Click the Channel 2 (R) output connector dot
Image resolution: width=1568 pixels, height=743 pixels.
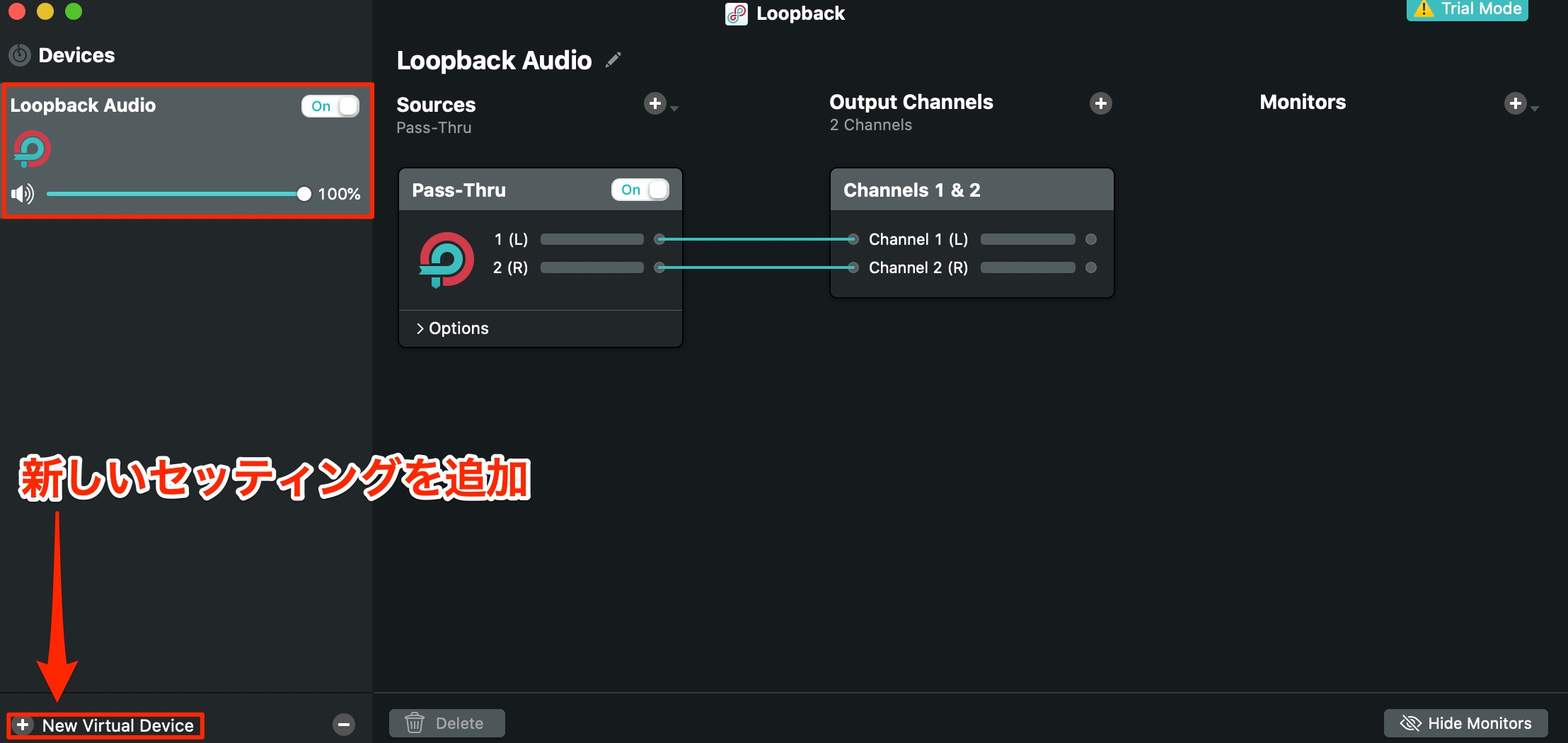1091,267
